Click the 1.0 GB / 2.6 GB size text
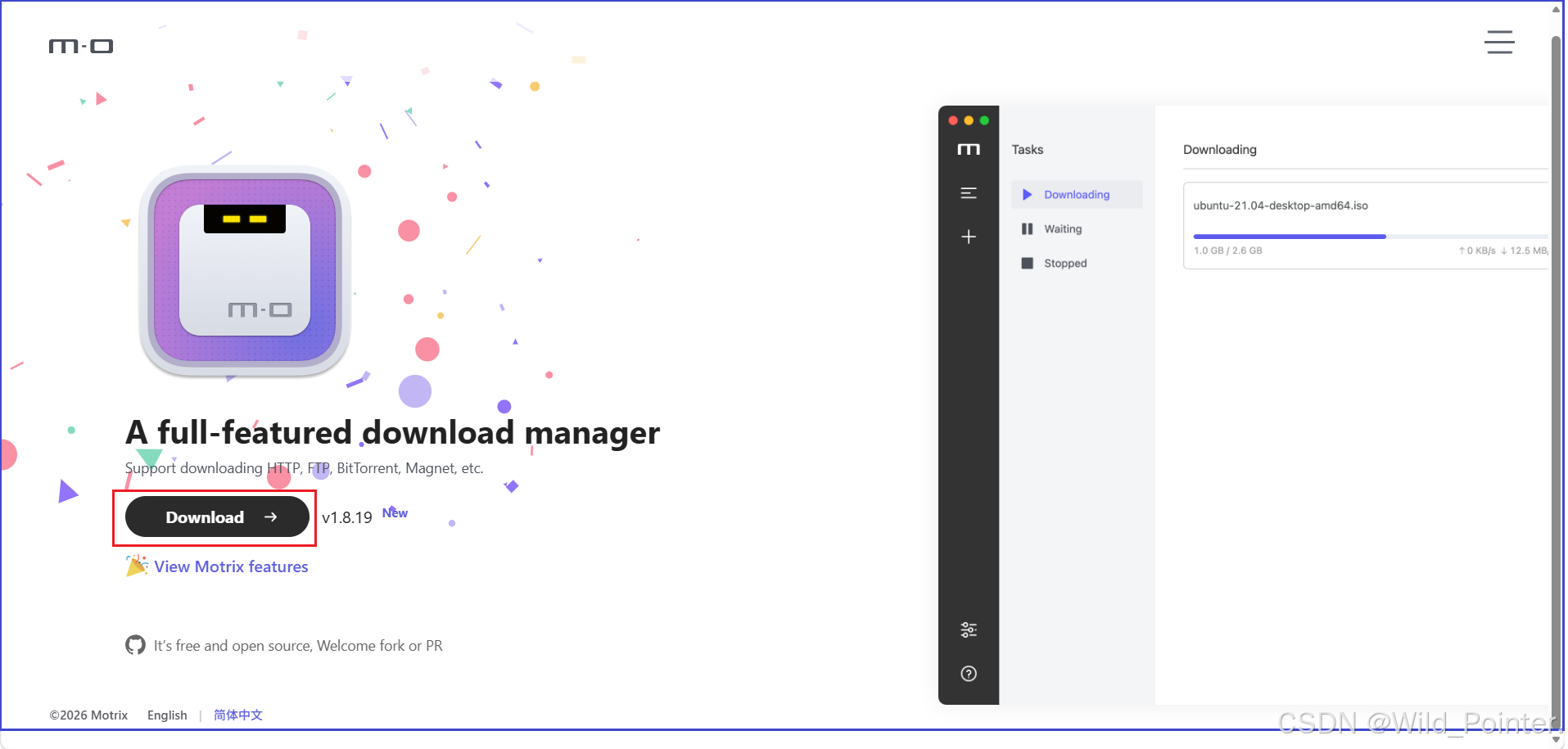Image resolution: width=1568 pixels, height=749 pixels. [x=1227, y=250]
